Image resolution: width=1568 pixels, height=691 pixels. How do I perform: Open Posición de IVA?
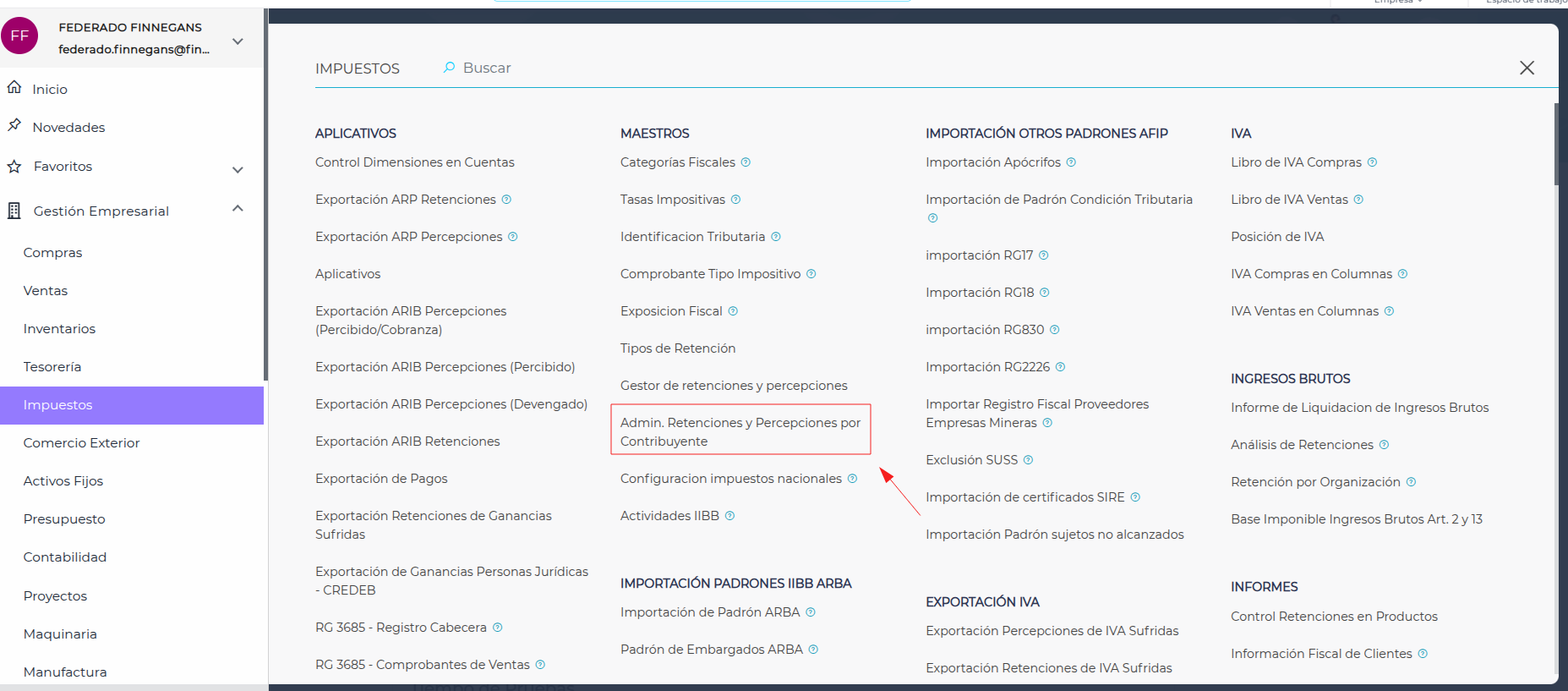(x=1277, y=237)
